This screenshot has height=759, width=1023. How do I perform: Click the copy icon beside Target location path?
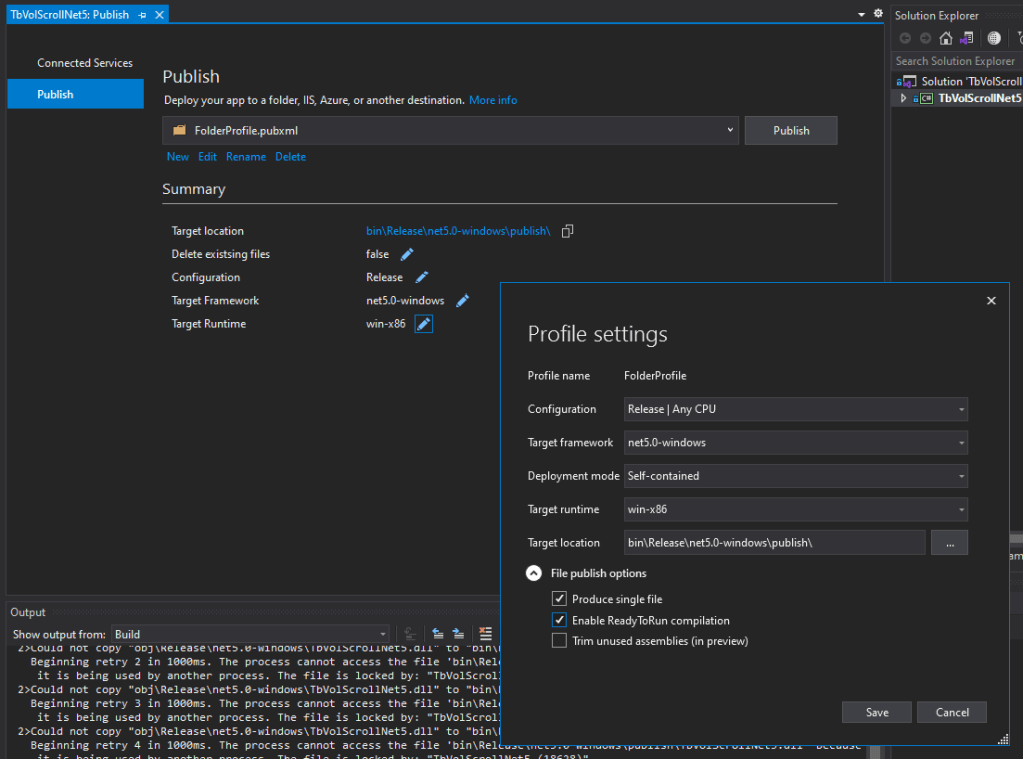[x=568, y=231]
